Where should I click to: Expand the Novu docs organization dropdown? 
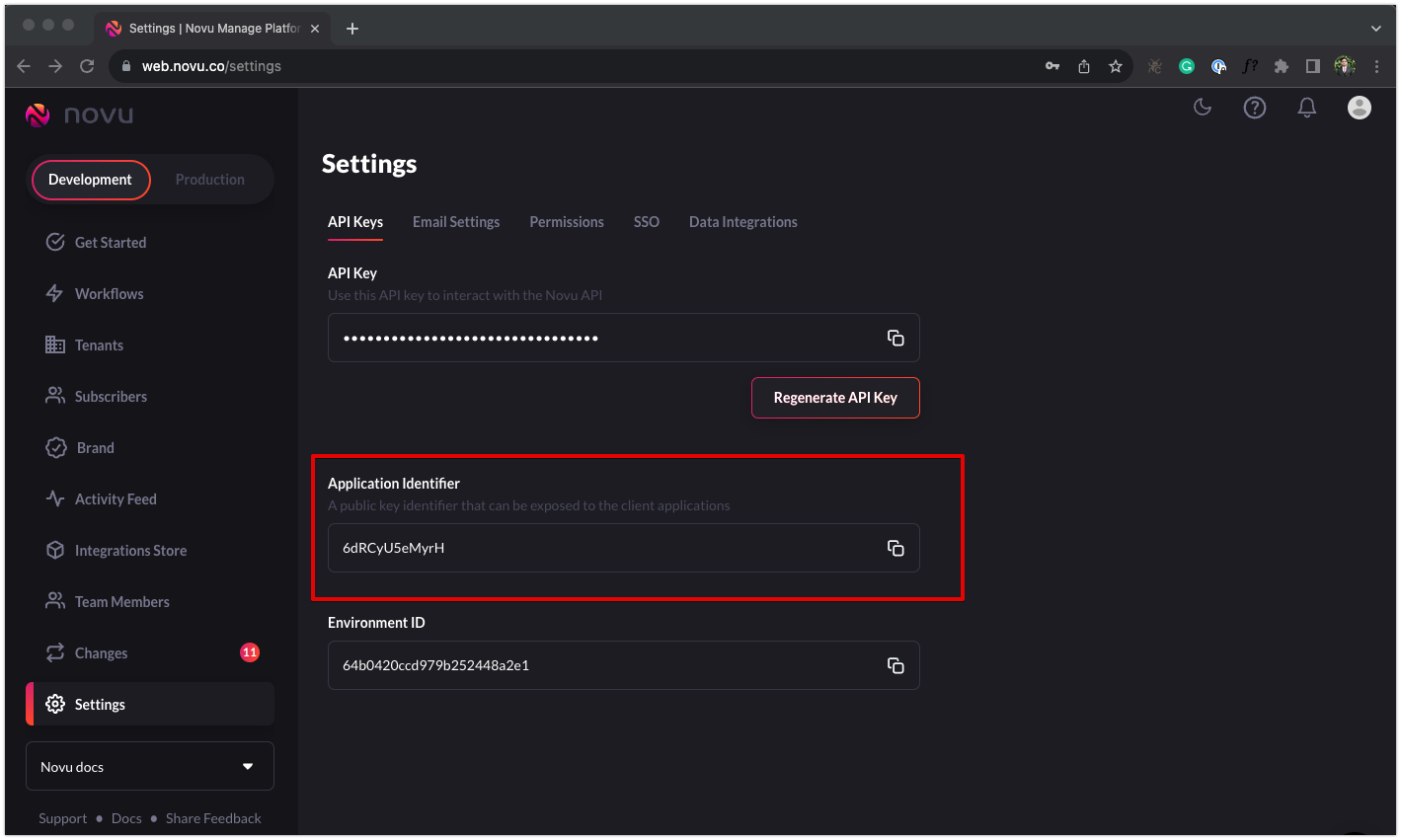coord(150,766)
